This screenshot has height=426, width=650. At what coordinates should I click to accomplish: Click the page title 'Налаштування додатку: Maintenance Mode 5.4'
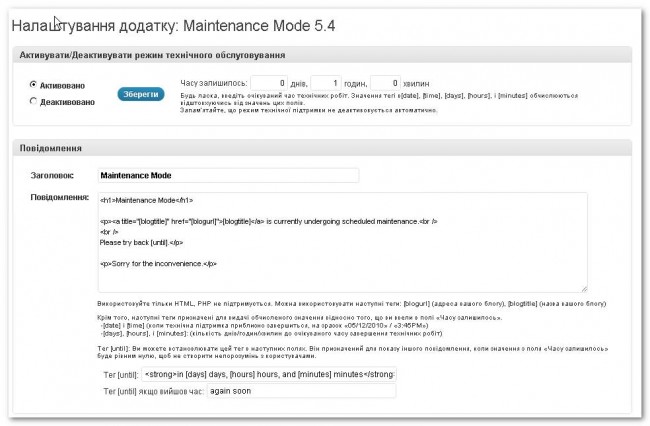(x=173, y=26)
